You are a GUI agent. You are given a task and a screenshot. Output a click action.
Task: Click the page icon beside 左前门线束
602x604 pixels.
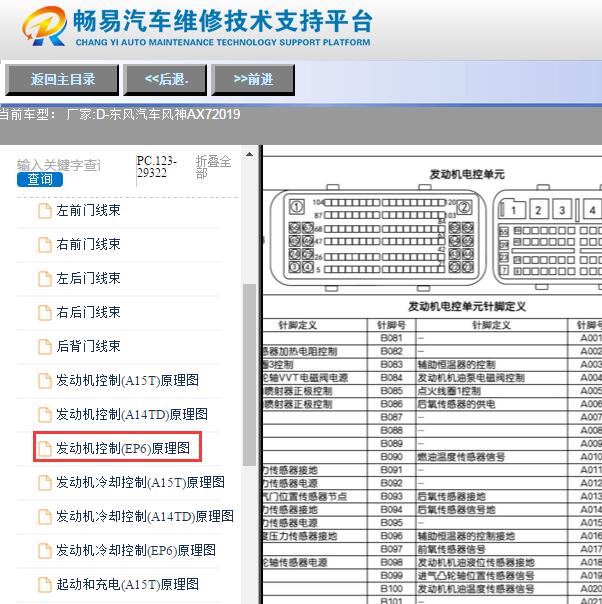45,211
